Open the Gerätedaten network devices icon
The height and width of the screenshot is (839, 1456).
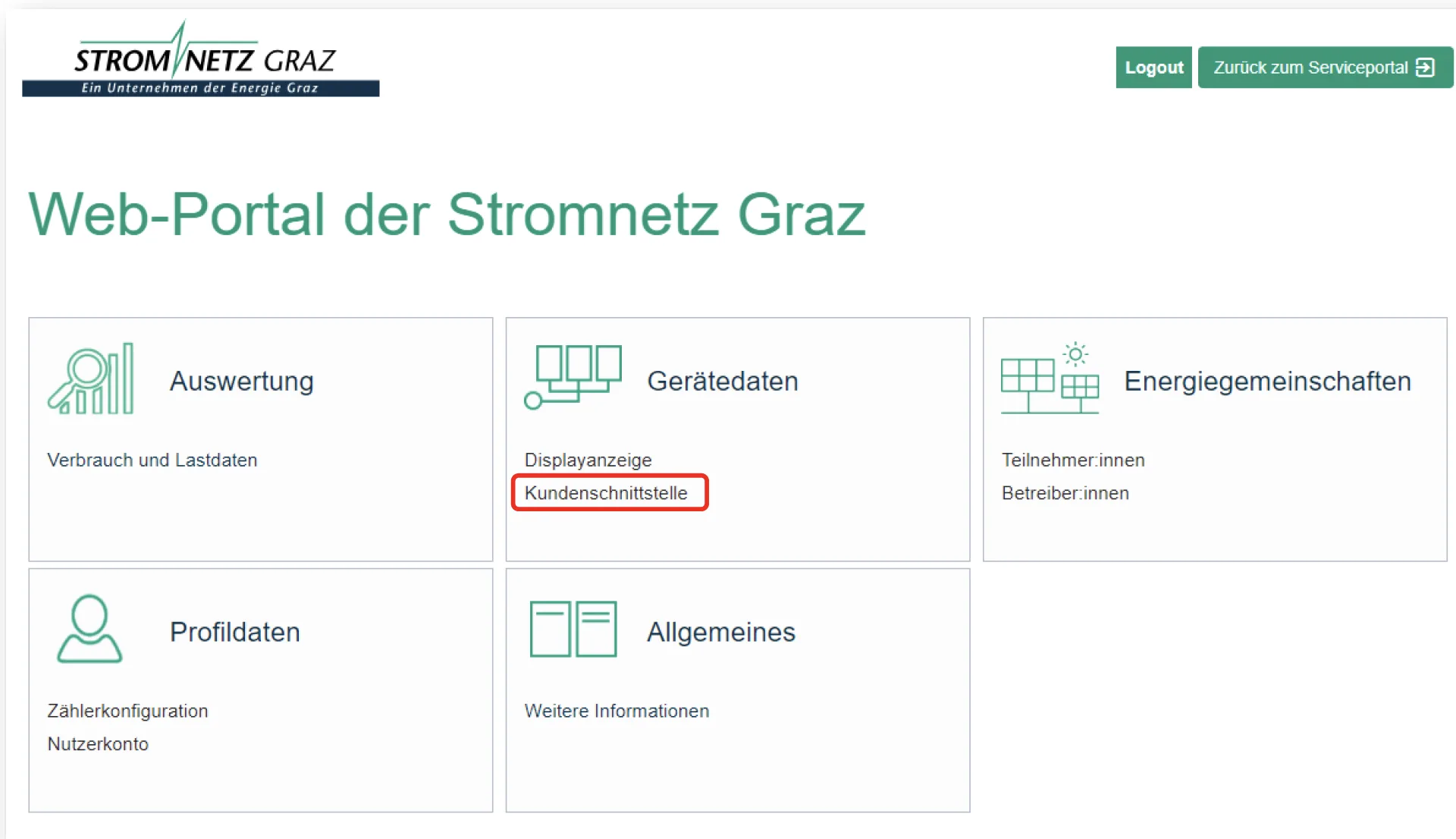click(573, 377)
